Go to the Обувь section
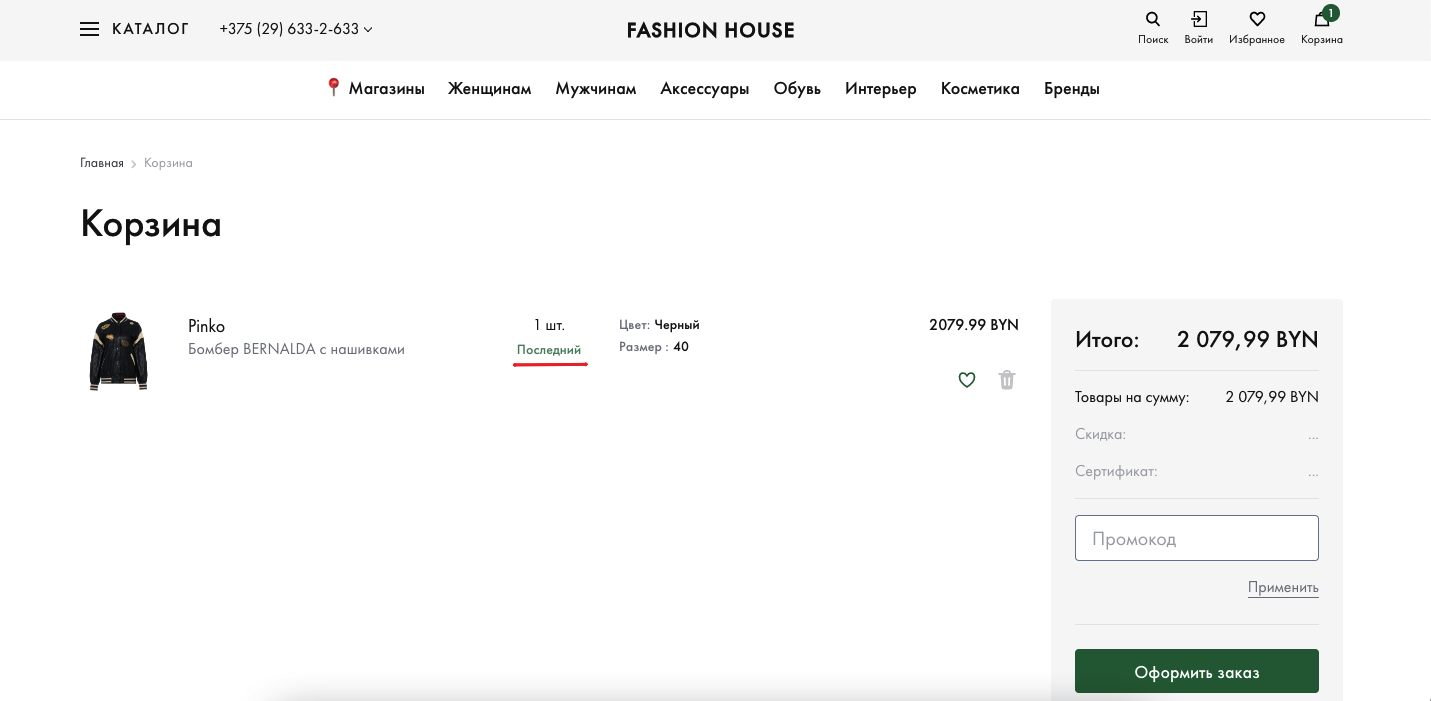 coord(797,89)
